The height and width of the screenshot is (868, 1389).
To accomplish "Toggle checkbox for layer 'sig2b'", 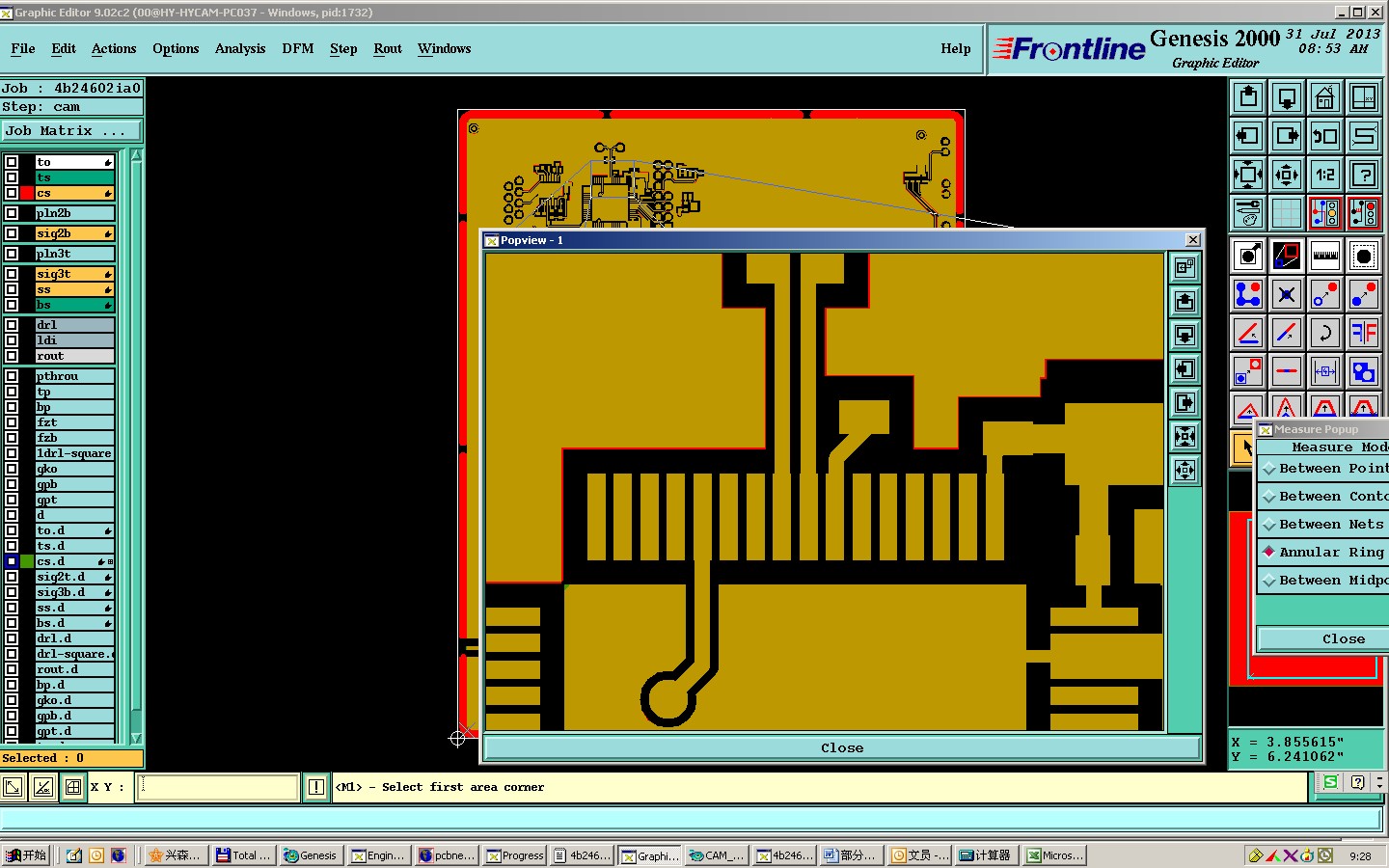I will [x=12, y=233].
